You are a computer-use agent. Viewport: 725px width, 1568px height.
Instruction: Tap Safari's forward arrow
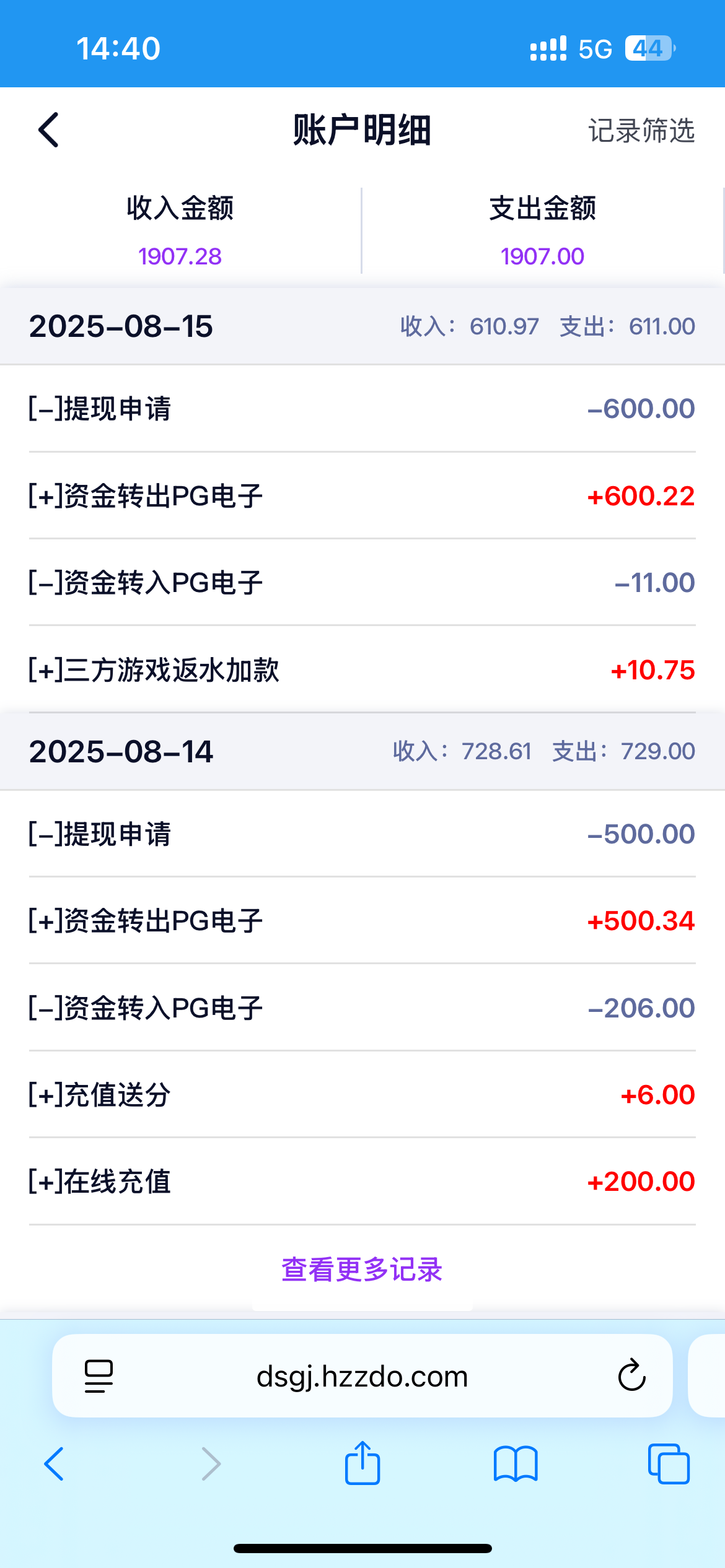(211, 1465)
